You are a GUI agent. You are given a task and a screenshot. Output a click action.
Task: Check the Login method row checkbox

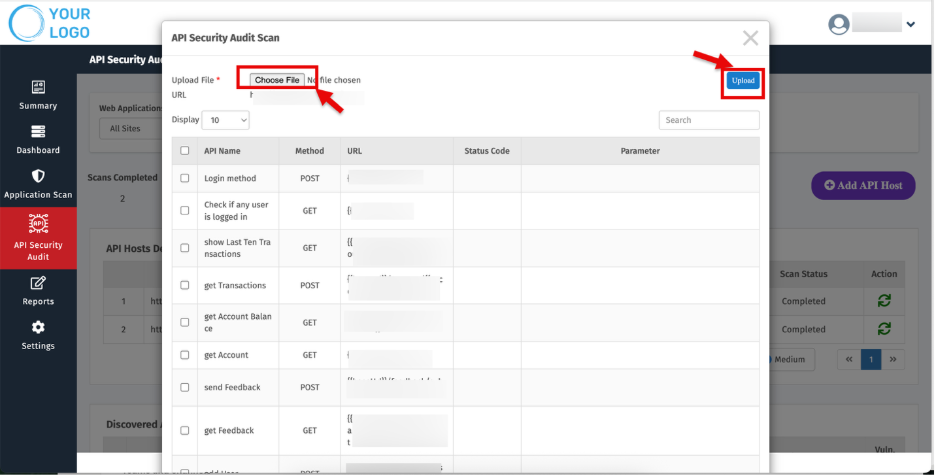point(184,178)
